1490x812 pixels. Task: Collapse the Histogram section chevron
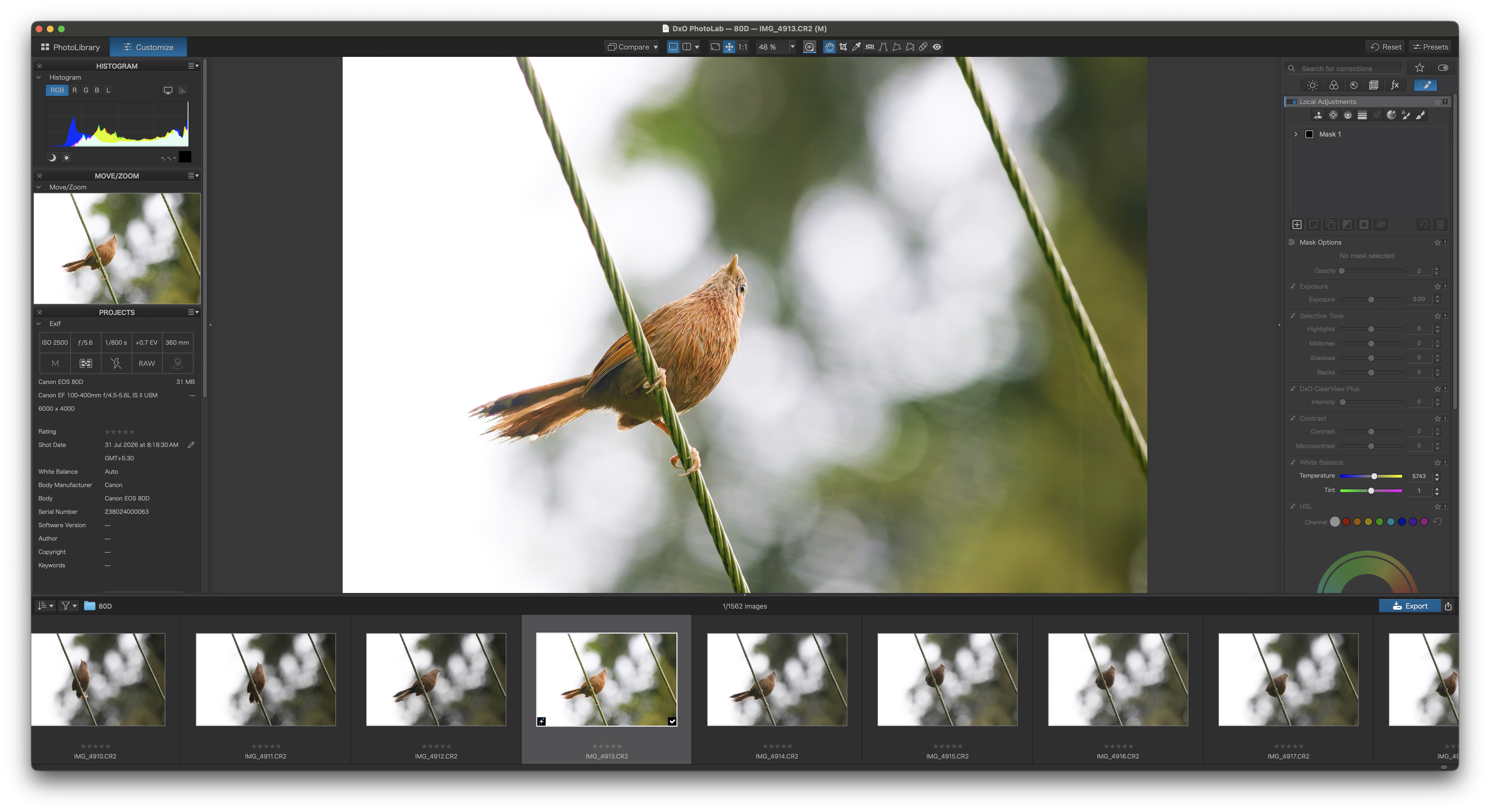(39, 77)
